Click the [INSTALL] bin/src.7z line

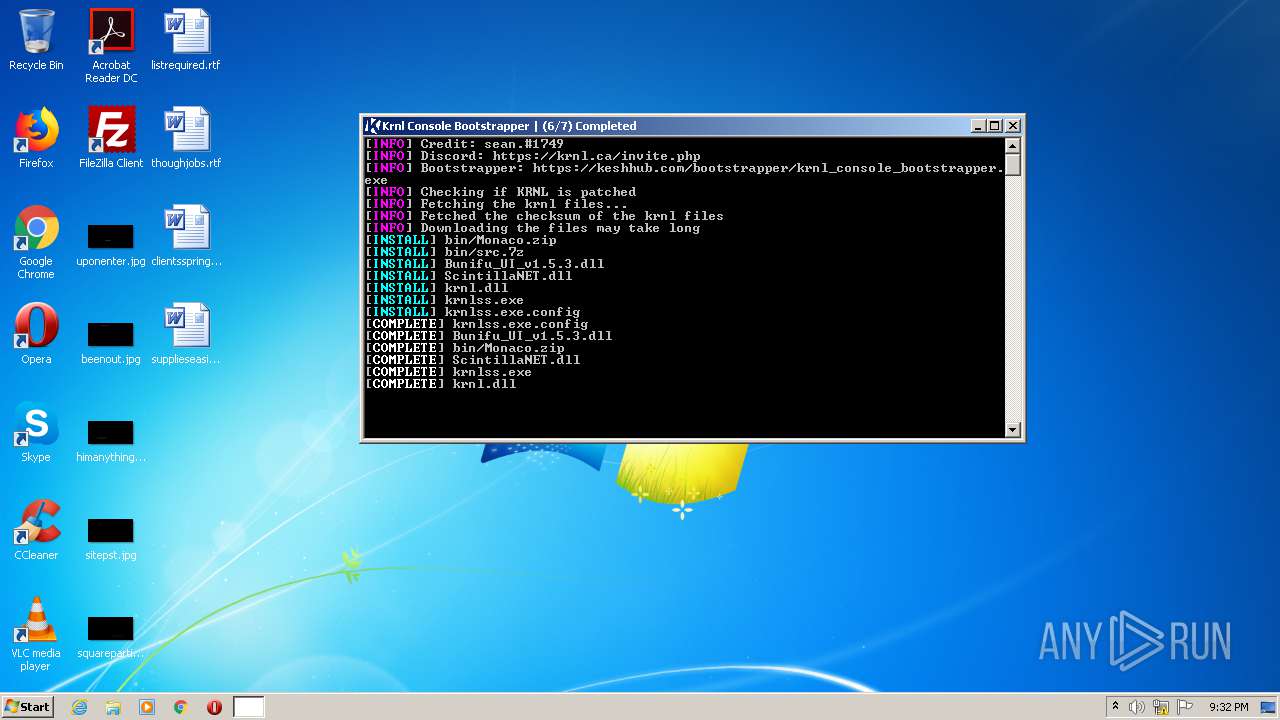click(444, 252)
